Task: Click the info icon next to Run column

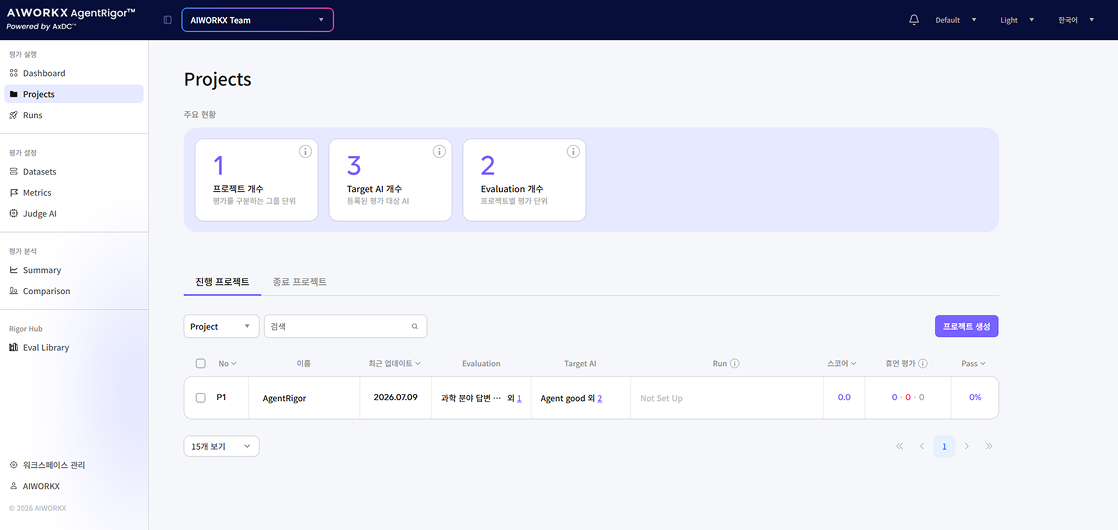Action: 734,364
